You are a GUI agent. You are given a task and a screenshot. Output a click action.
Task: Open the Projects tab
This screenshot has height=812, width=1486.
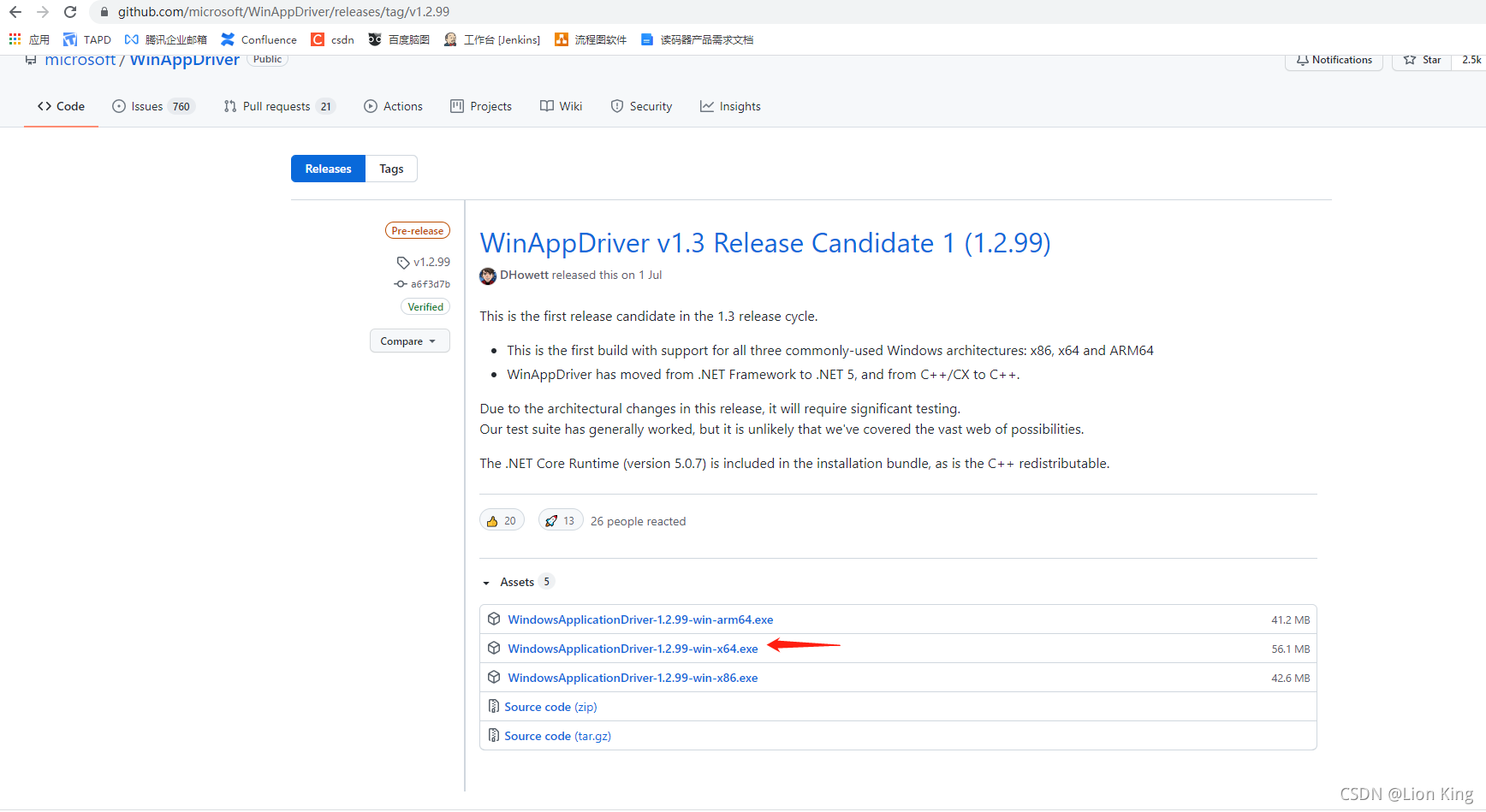tap(481, 106)
